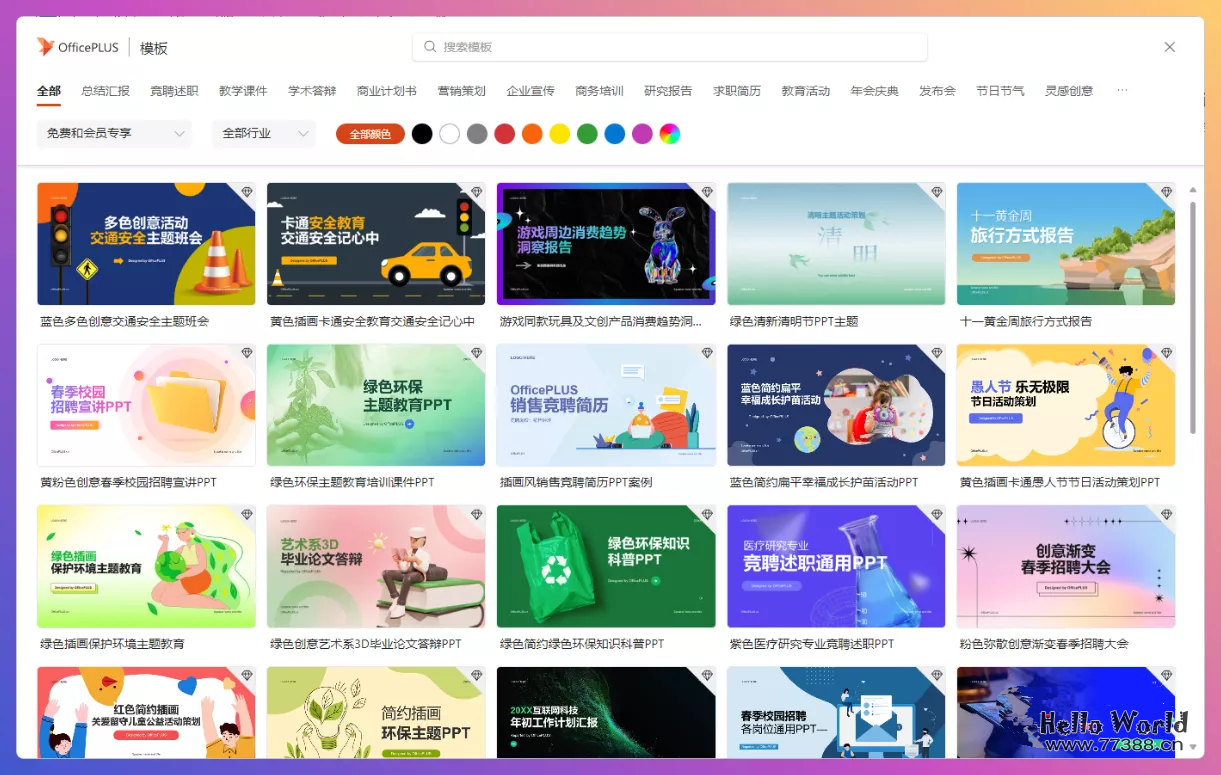
Task: Go to the 教育活动 tab
Action: (806, 91)
